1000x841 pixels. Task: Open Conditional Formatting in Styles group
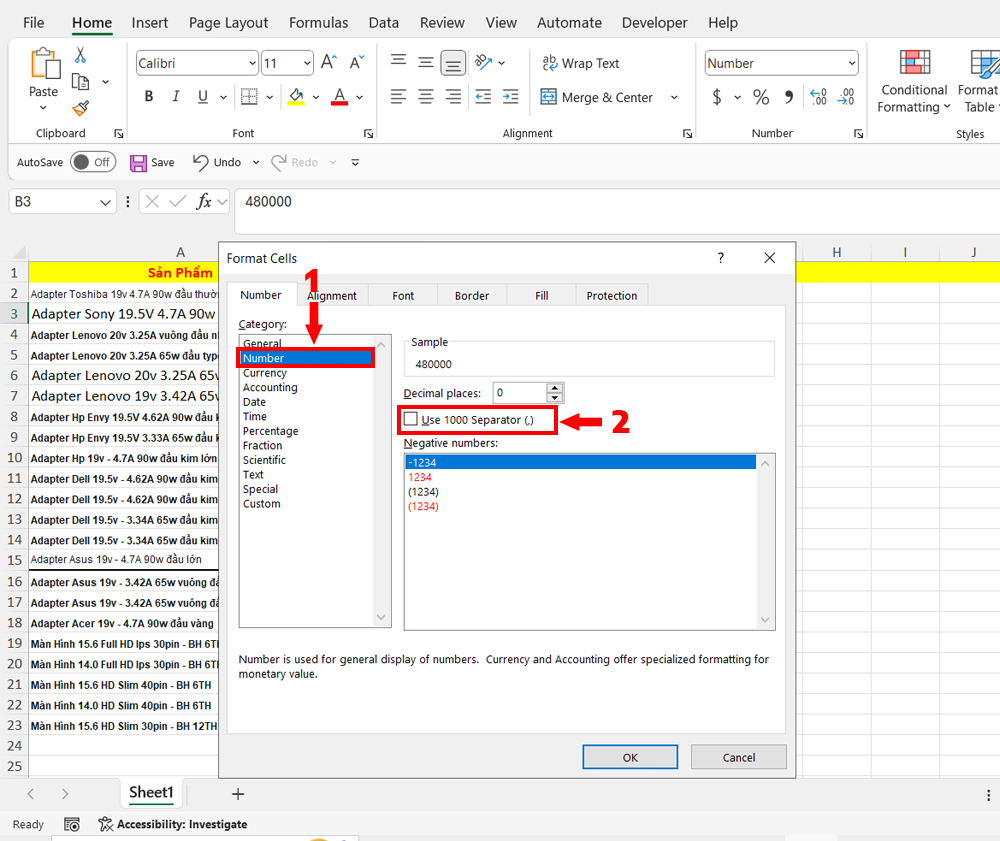coord(914,80)
